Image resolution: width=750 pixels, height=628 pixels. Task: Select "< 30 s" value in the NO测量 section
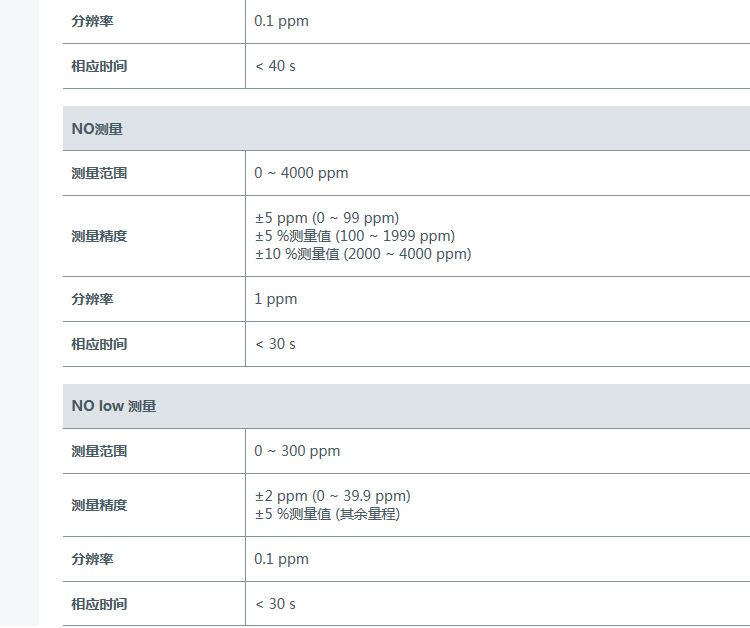(x=275, y=344)
